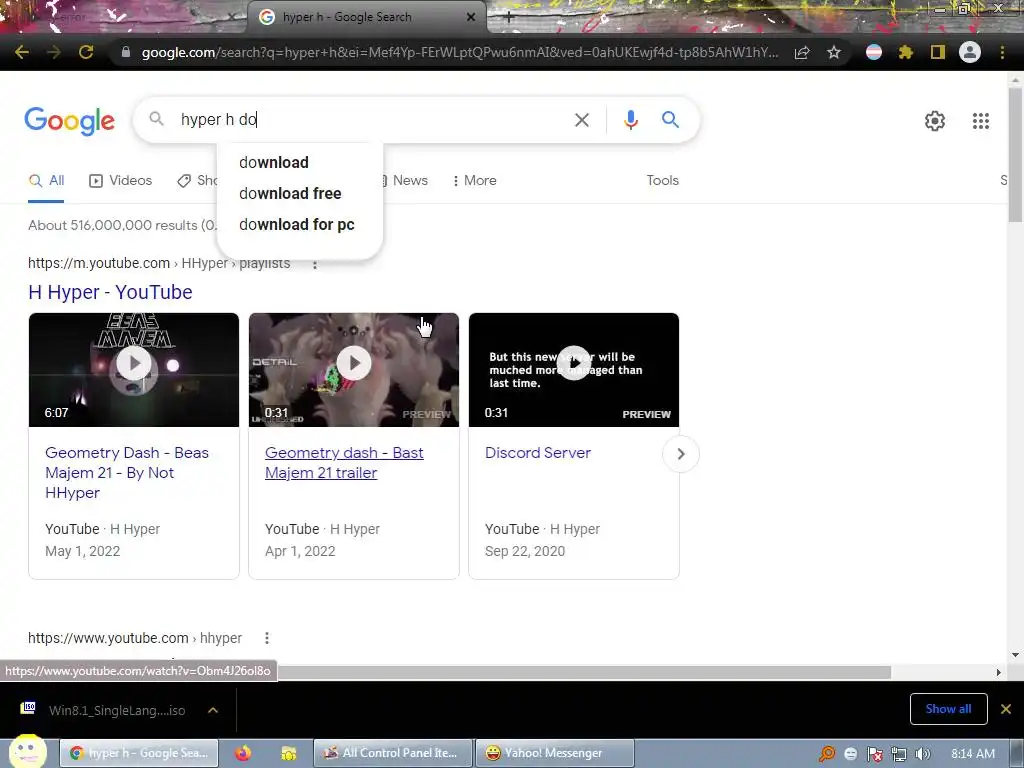Open Firefox from the taskbar
The width and height of the screenshot is (1024, 768).
(x=243, y=753)
